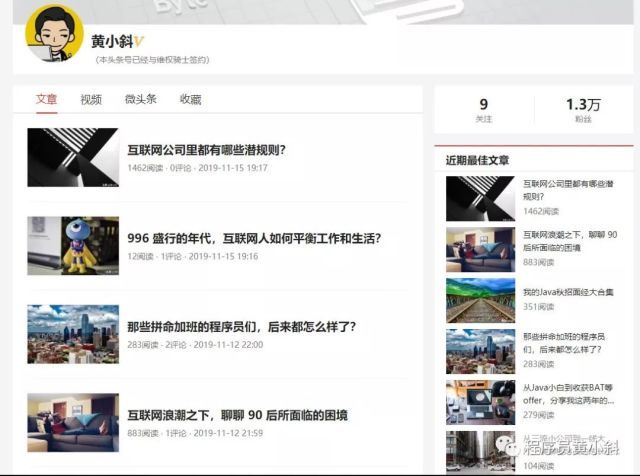Click the profile name 黄小斜
640x476 pixels.
pos(112,41)
